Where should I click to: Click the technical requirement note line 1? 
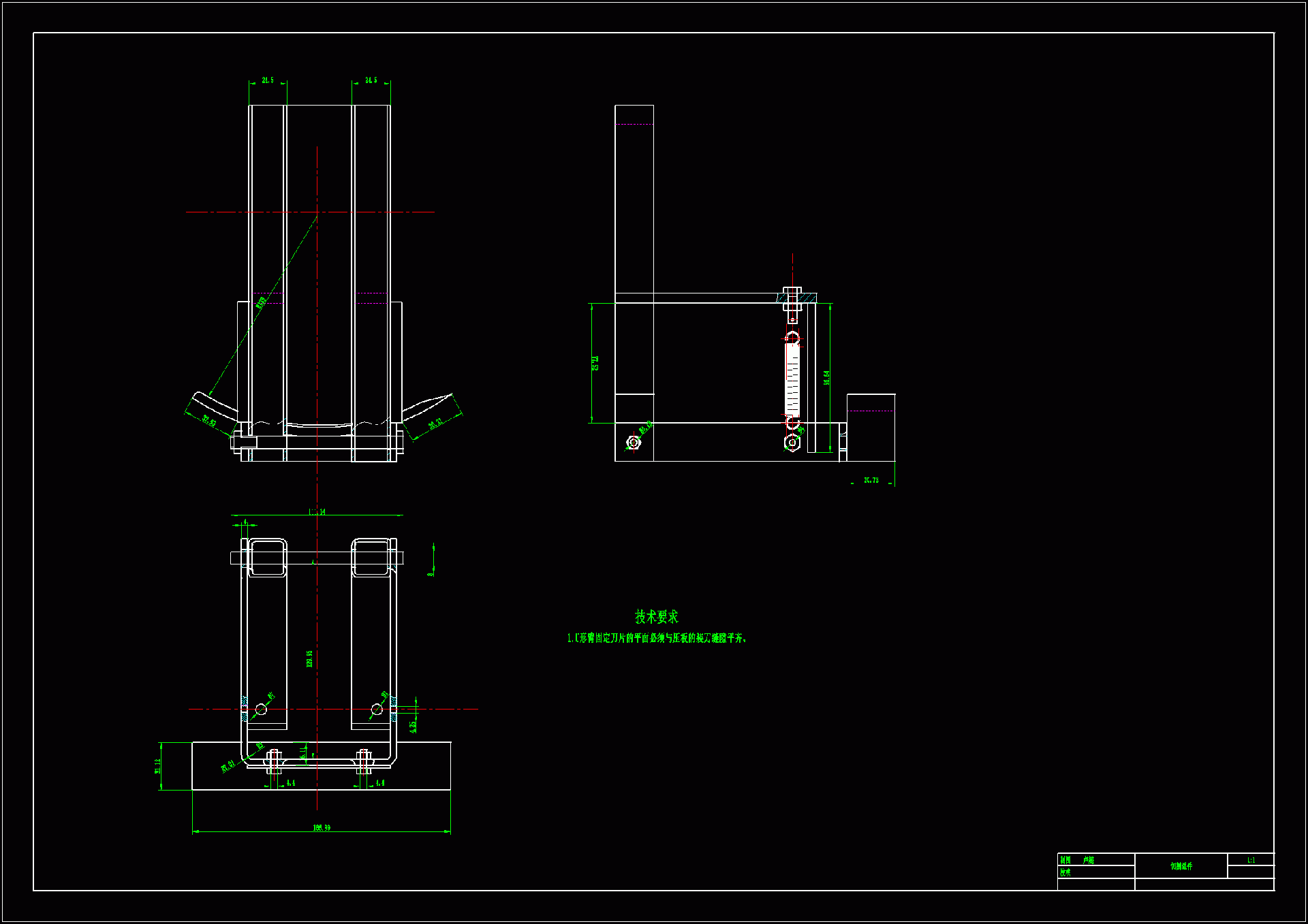tap(657, 638)
